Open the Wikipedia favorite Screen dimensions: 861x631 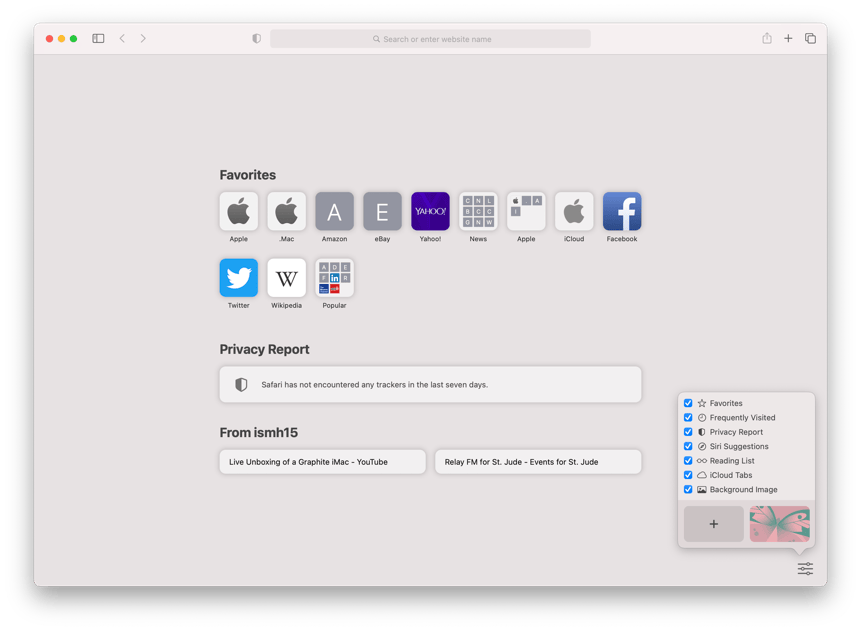click(x=287, y=278)
